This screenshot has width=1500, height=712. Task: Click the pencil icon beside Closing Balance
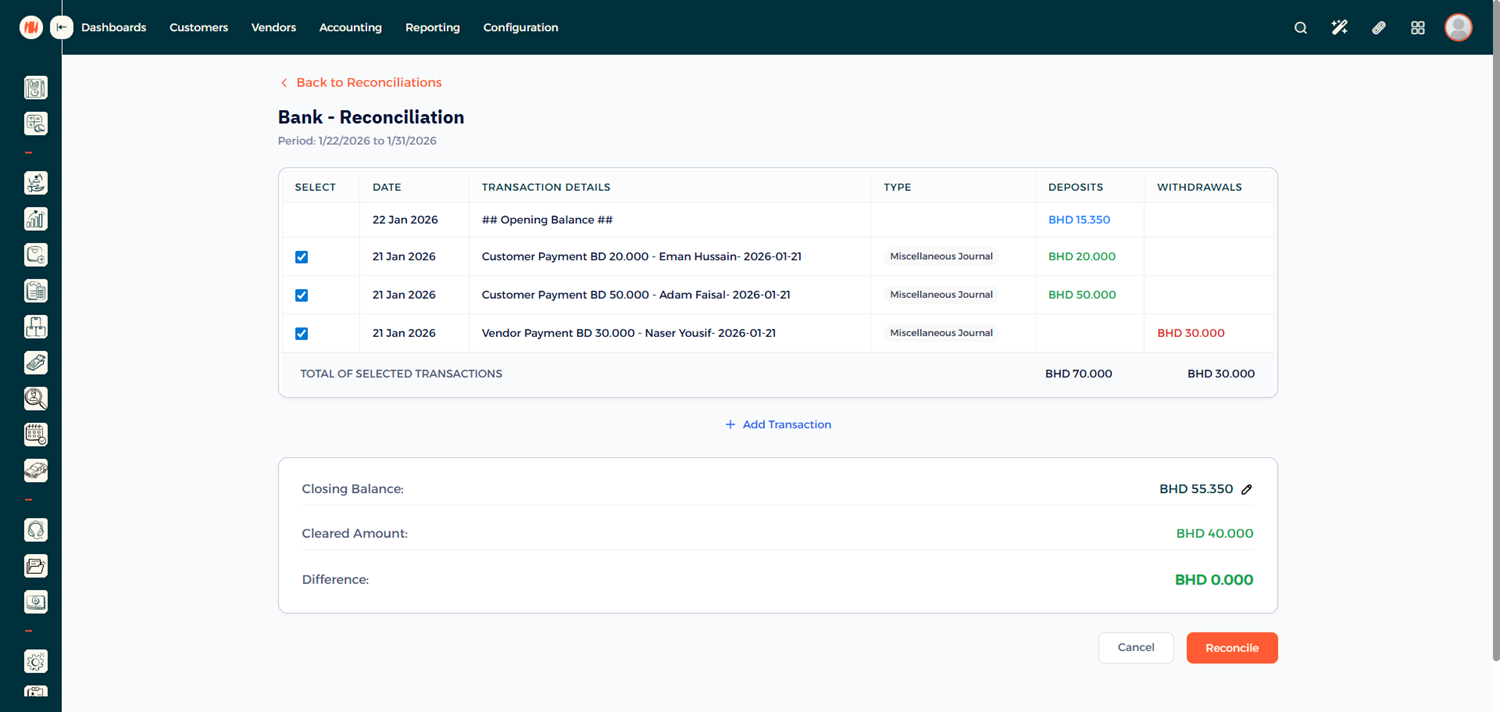click(1247, 490)
